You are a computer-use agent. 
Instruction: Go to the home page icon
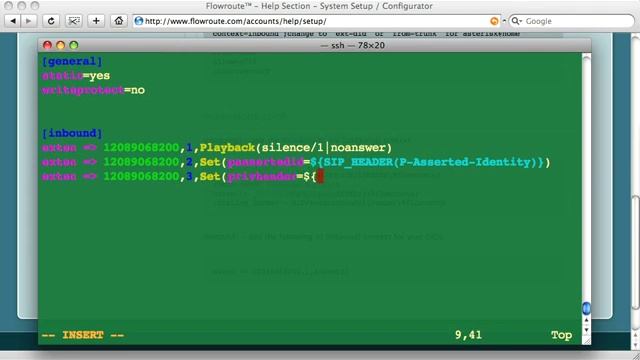(119, 21)
